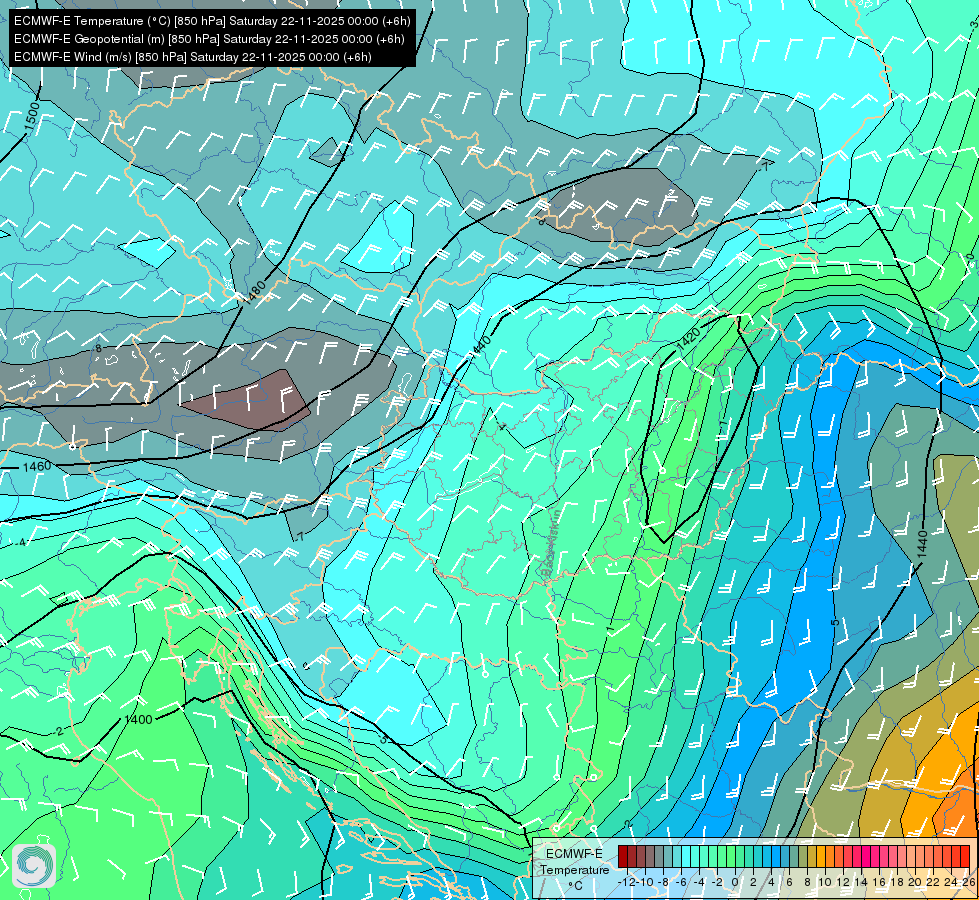Click the °C unit label in legend
The width and height of the screenshot is (979, 900).
(576, 886)
